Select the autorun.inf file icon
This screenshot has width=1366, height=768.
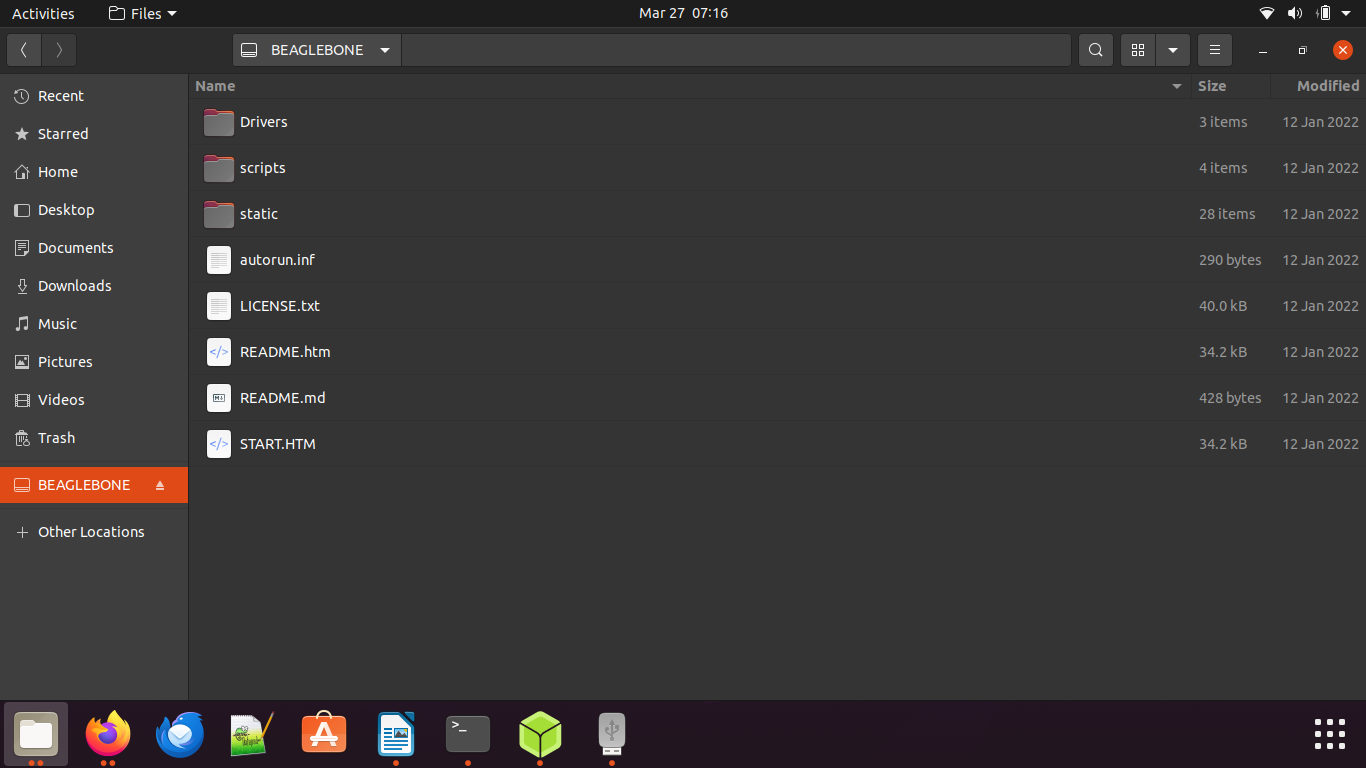219,260
